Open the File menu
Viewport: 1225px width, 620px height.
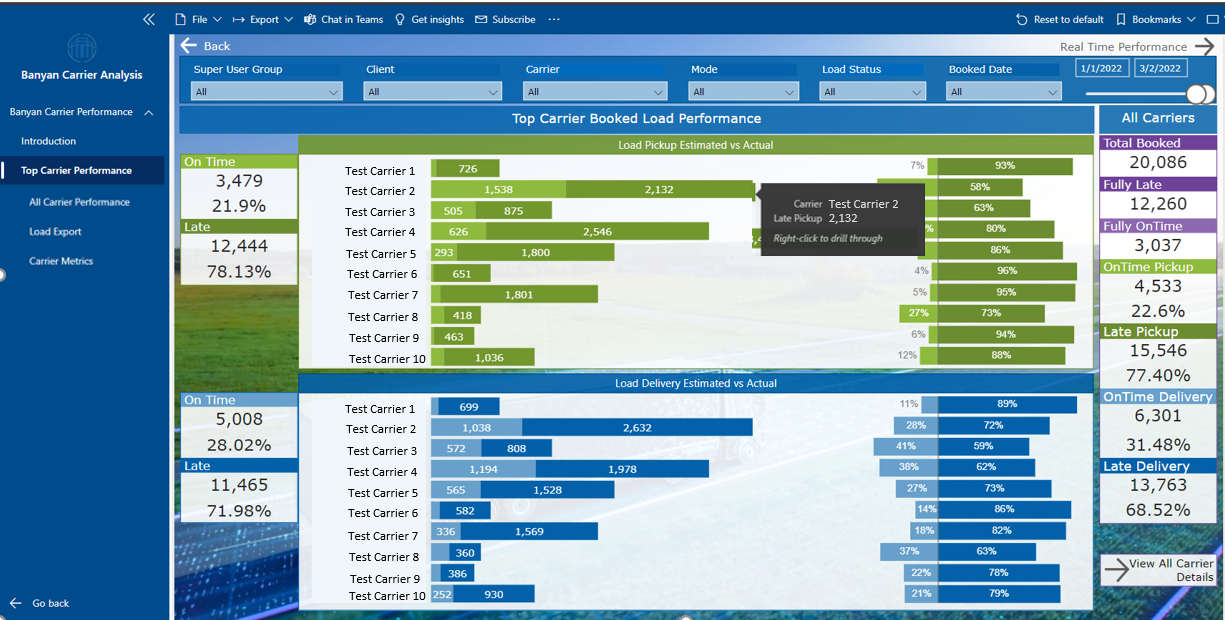tap(196, 19)
